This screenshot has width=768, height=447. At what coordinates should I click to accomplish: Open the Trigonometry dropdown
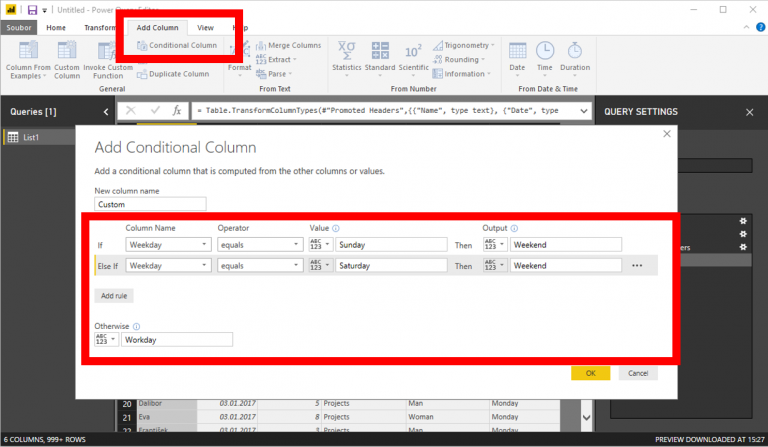(x=463, y=45)
